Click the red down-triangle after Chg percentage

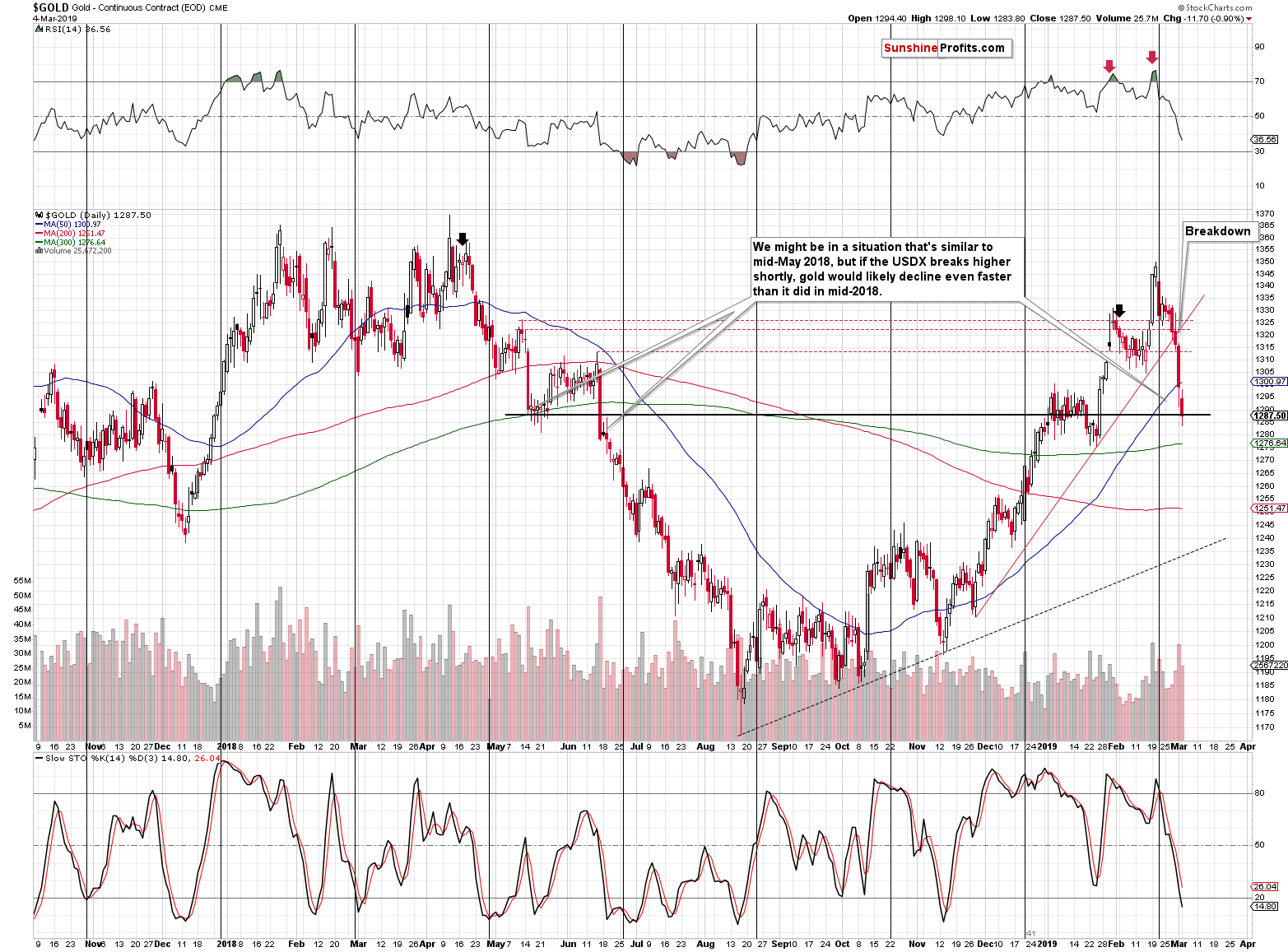point(1249,19)
